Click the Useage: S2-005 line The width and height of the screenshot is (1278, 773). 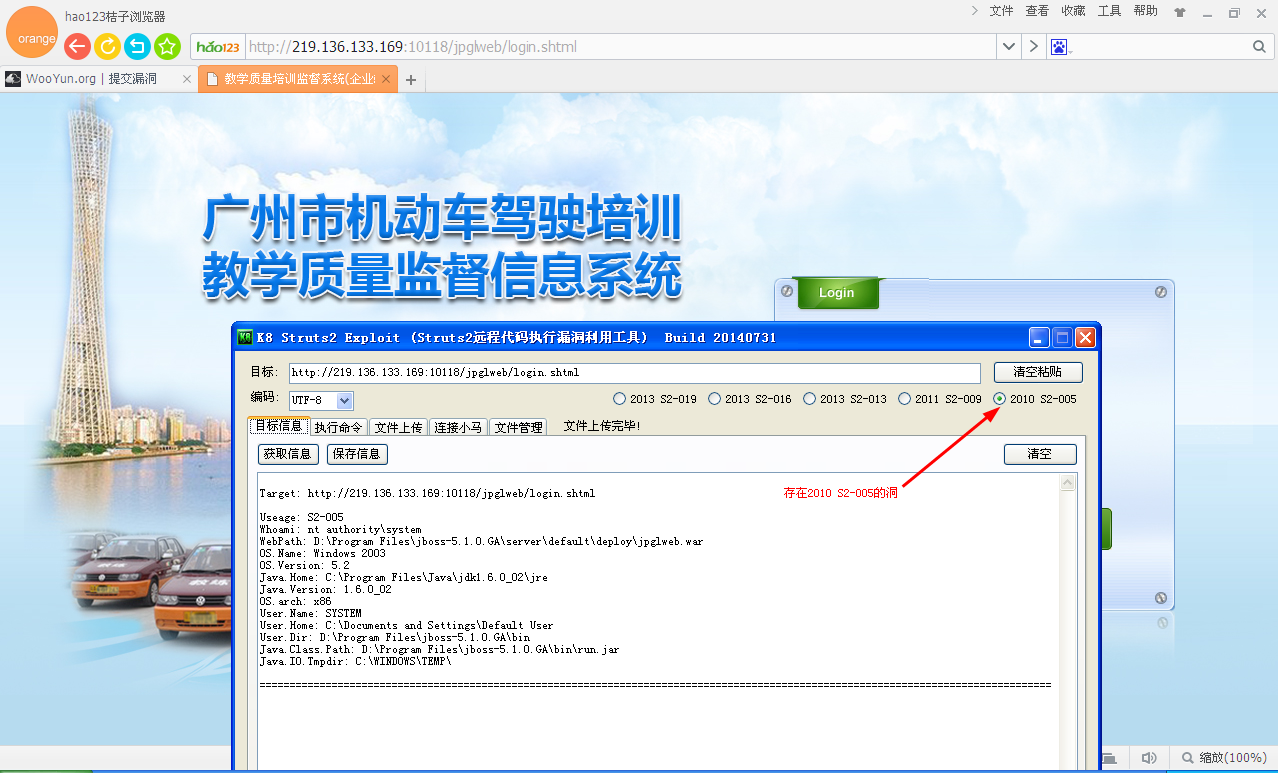[x=301, y=517]
